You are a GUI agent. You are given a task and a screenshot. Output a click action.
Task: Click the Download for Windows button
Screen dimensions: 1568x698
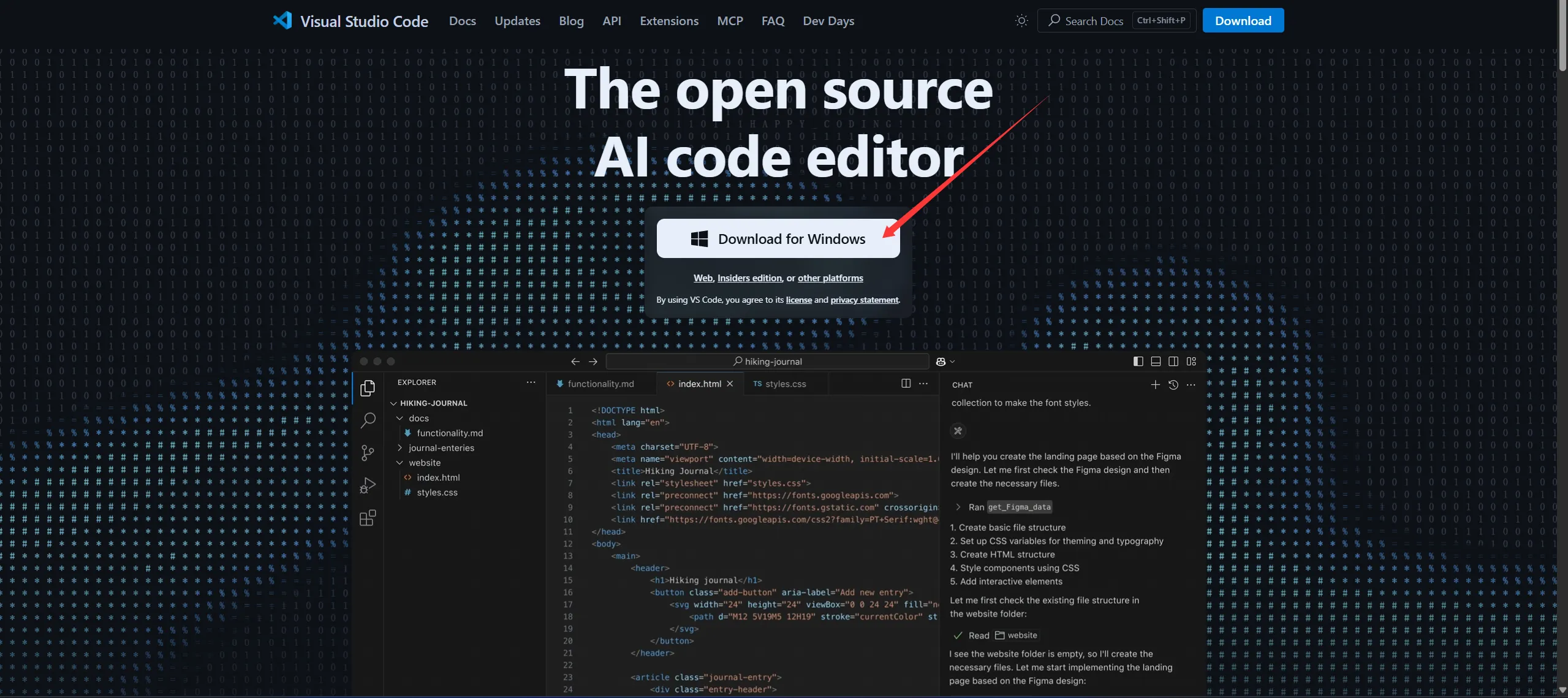pyautogui.click(x=778, y=238)
